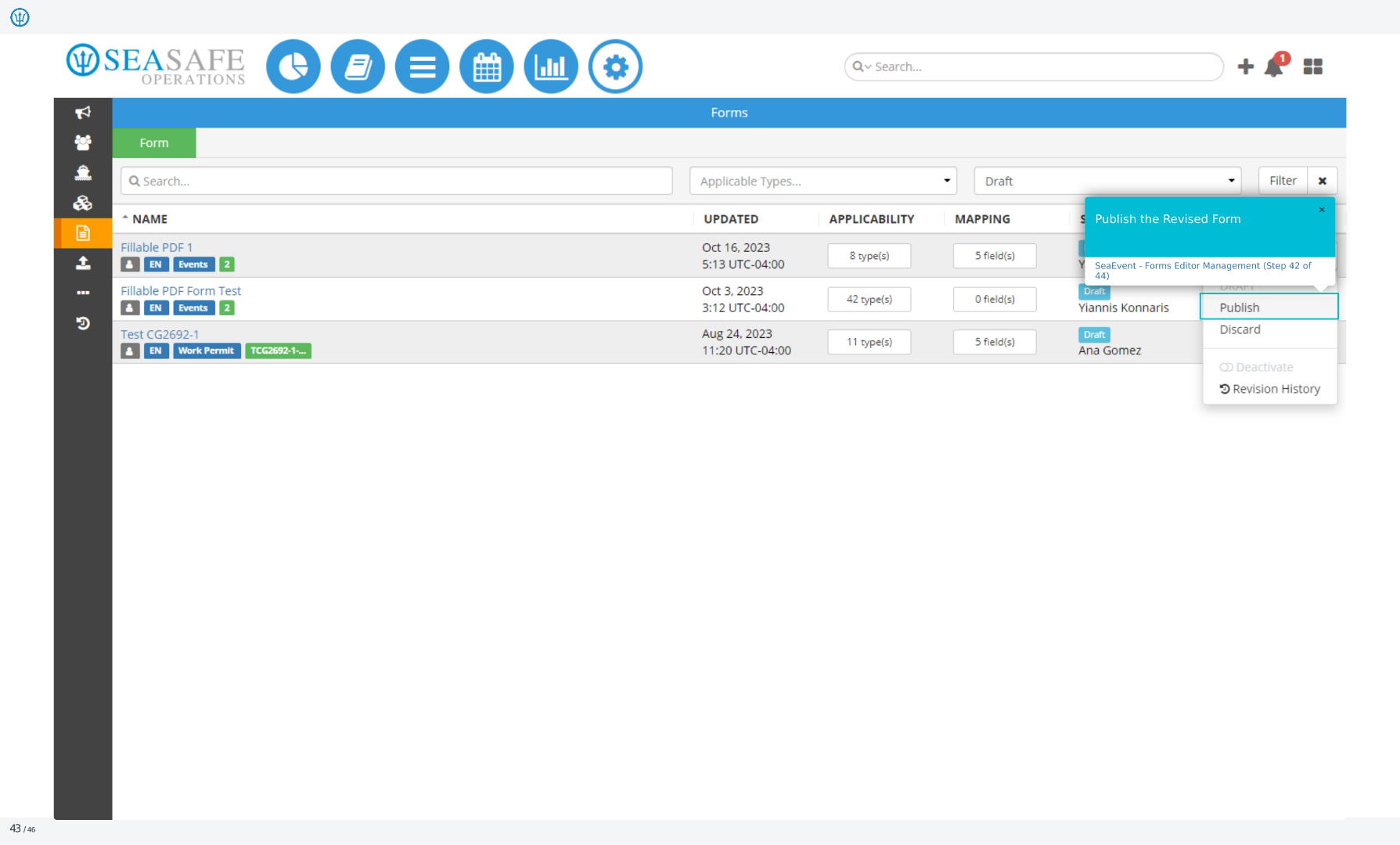Open the ship sidebar icon

(x=83, y=172)
